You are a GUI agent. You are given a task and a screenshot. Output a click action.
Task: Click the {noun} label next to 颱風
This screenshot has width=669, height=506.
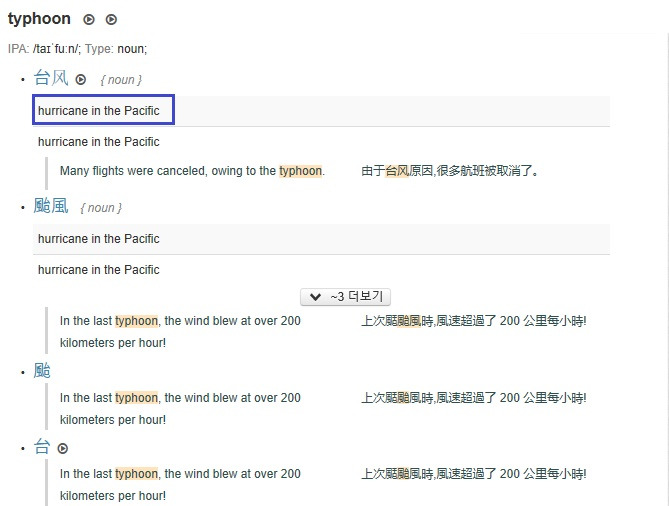click(x=101, y=208)
